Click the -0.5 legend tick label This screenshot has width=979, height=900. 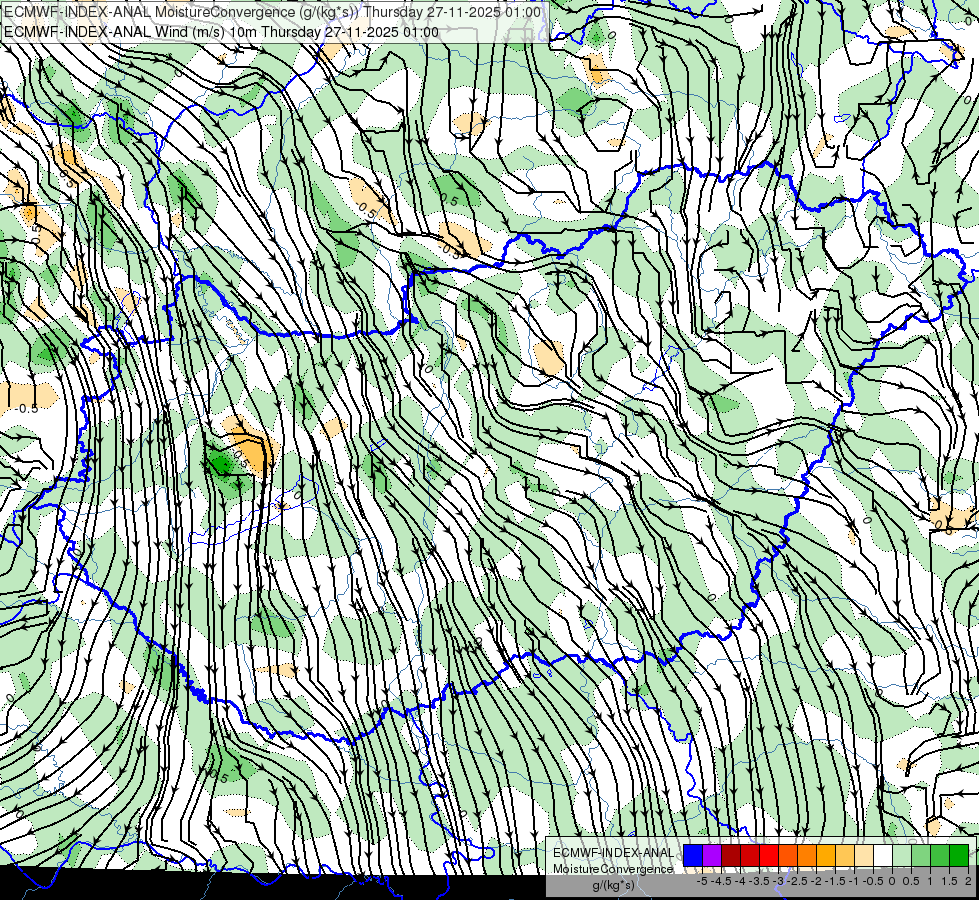(873, 881)
